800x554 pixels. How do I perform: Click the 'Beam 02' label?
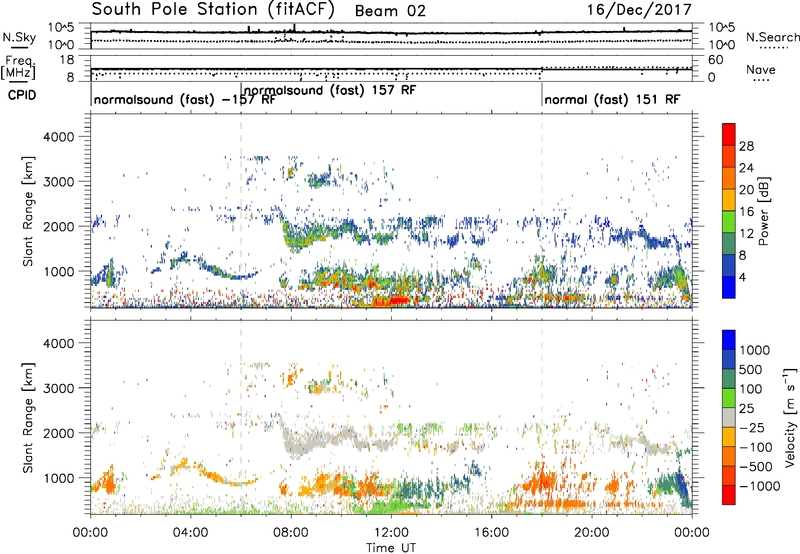click(x=390, y=11)
